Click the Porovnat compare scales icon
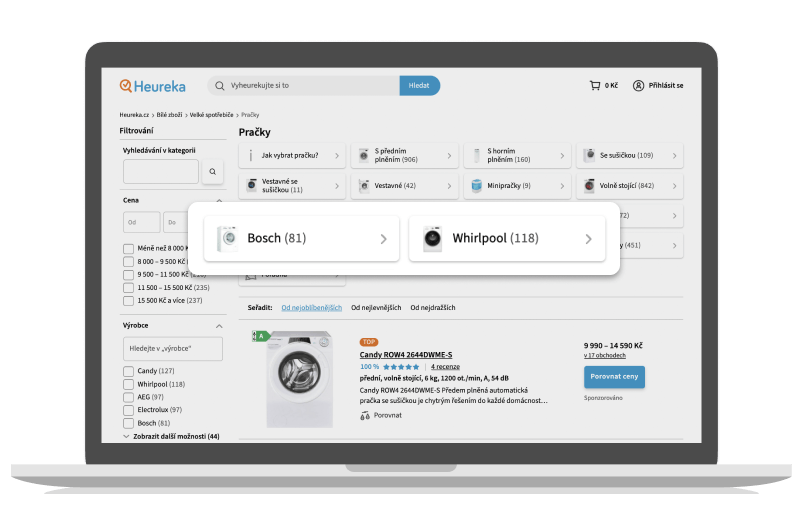The image size is (800, 521). point(365,414)
